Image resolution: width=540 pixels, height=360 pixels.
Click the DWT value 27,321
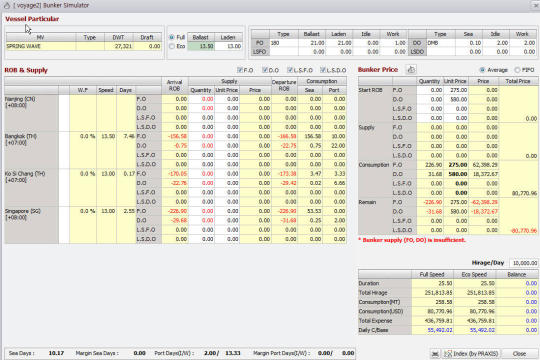pyautogui.click(x=119, y=46)
